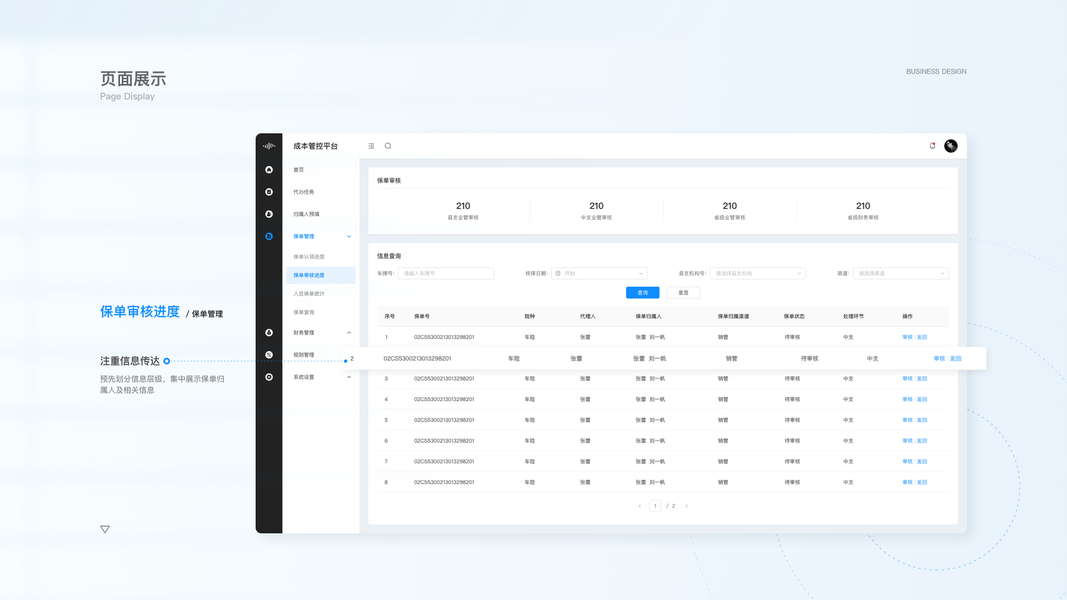Focus the 车牌号 input field

pos(446,273)
